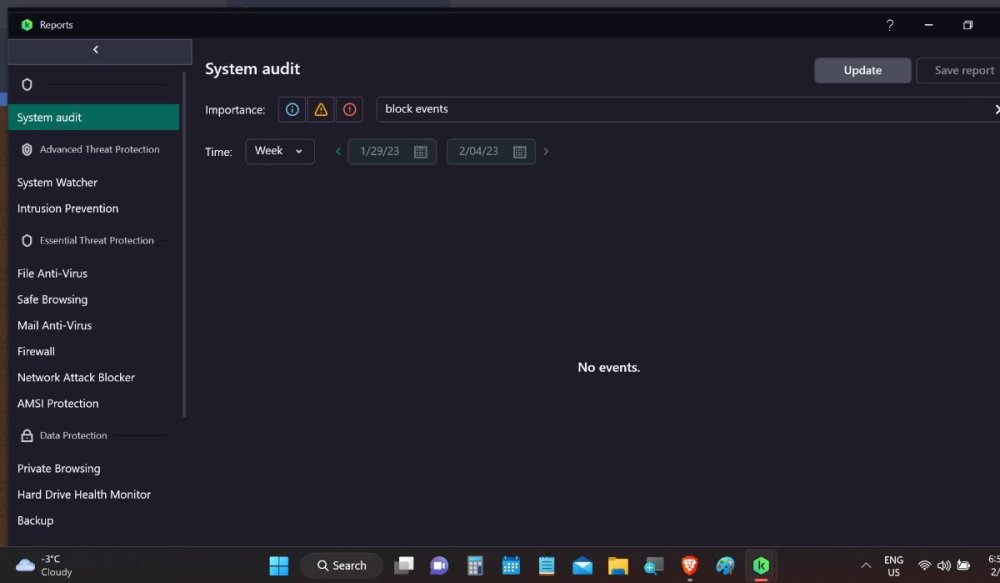The image size is (1000, 583).
Task: Open the remote desktop monitor taskbar icon
Action: tap(654, 566)
